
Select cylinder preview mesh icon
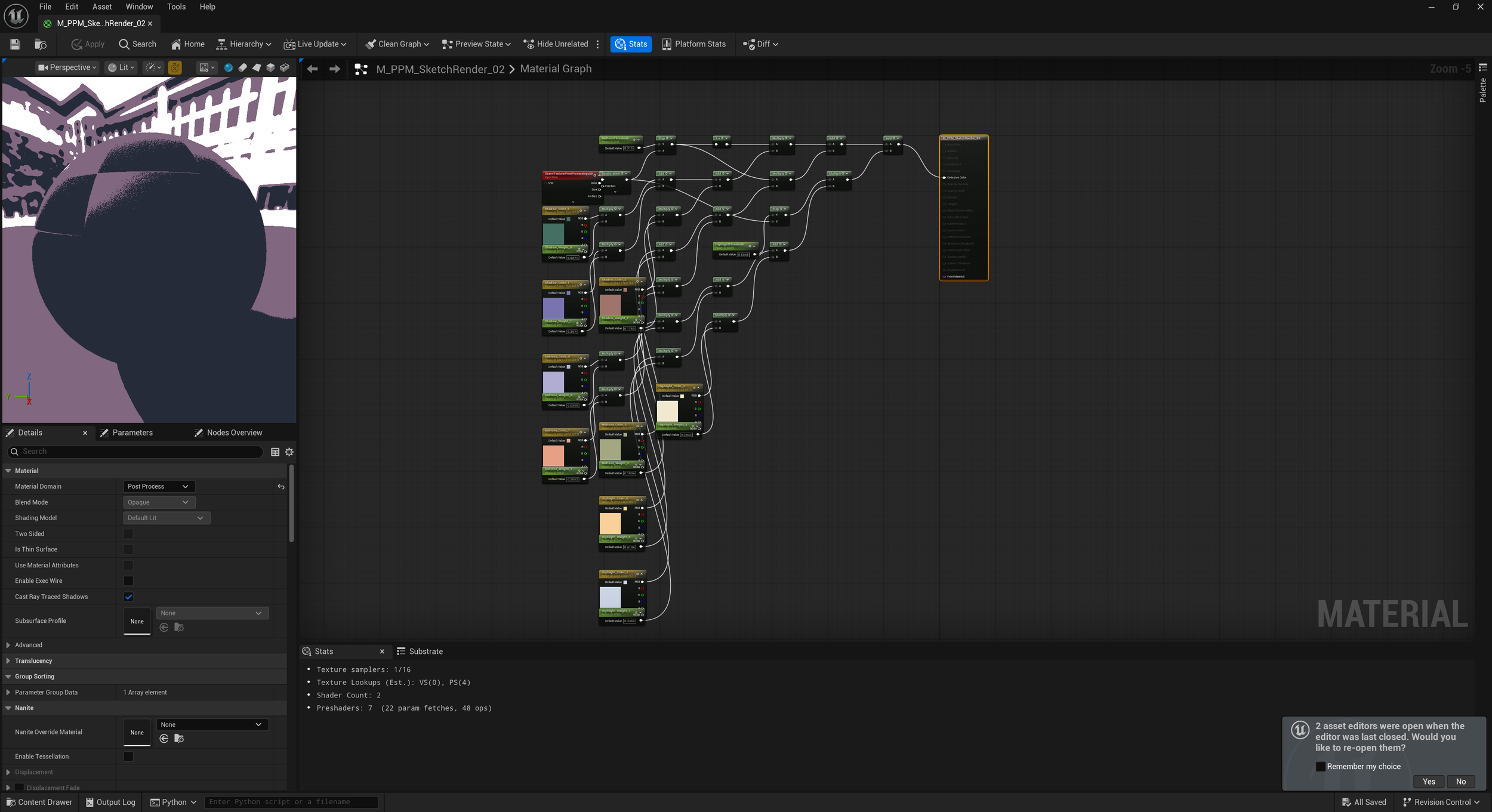(242, 67)
